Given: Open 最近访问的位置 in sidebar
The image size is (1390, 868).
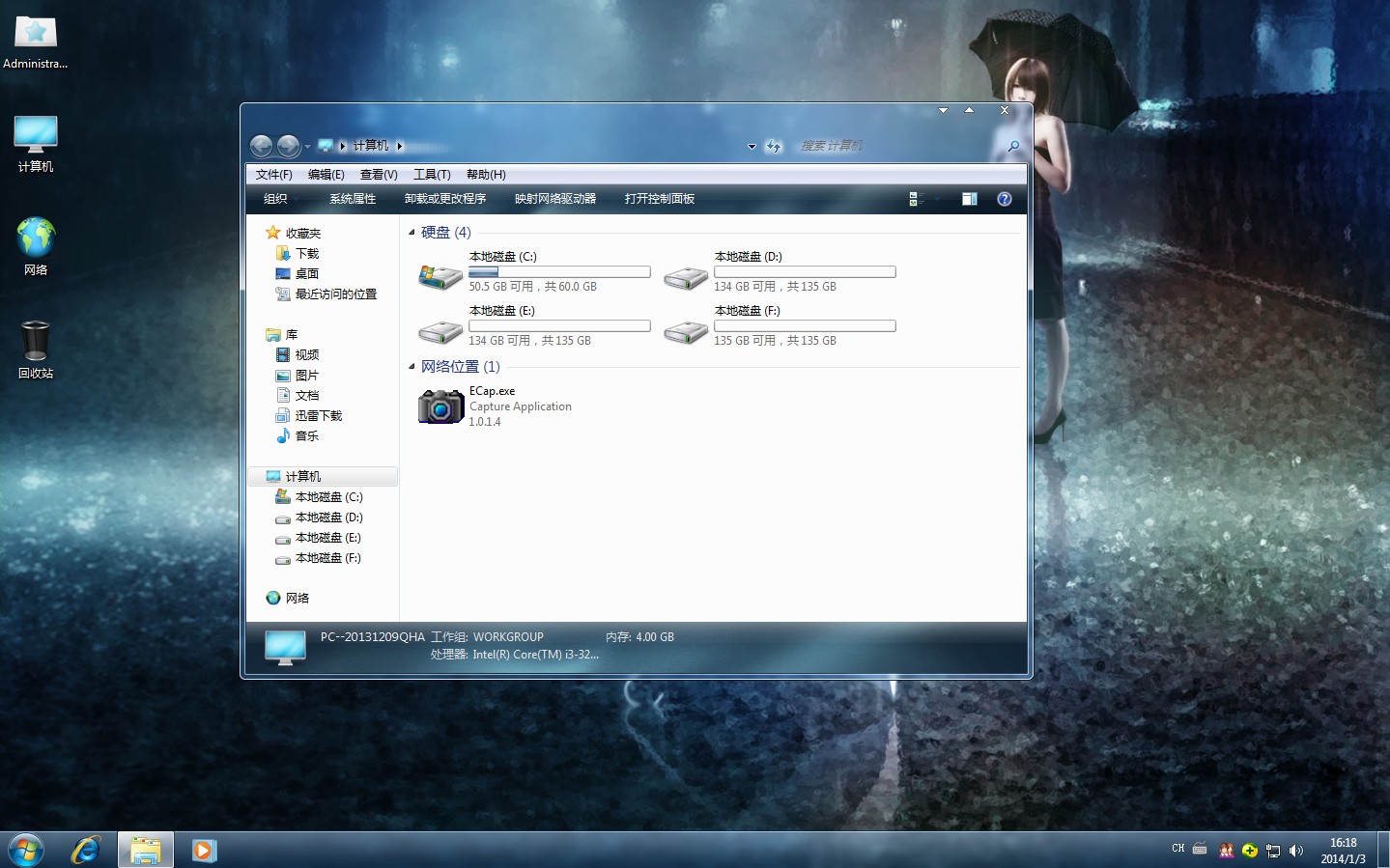Looking at the screenshot, I should (x=326, y=294).
